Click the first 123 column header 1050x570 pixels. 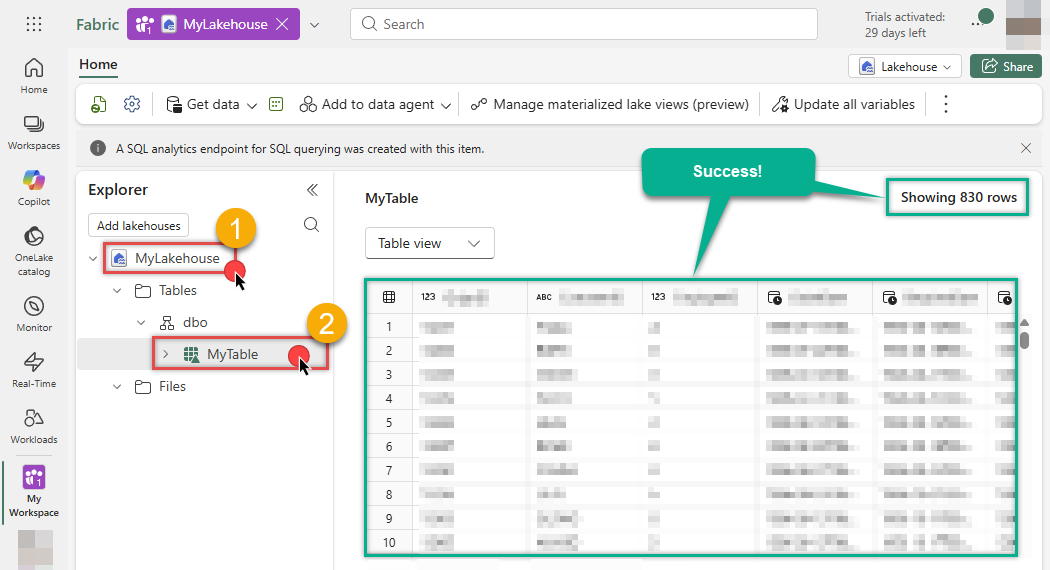(470, 297)
